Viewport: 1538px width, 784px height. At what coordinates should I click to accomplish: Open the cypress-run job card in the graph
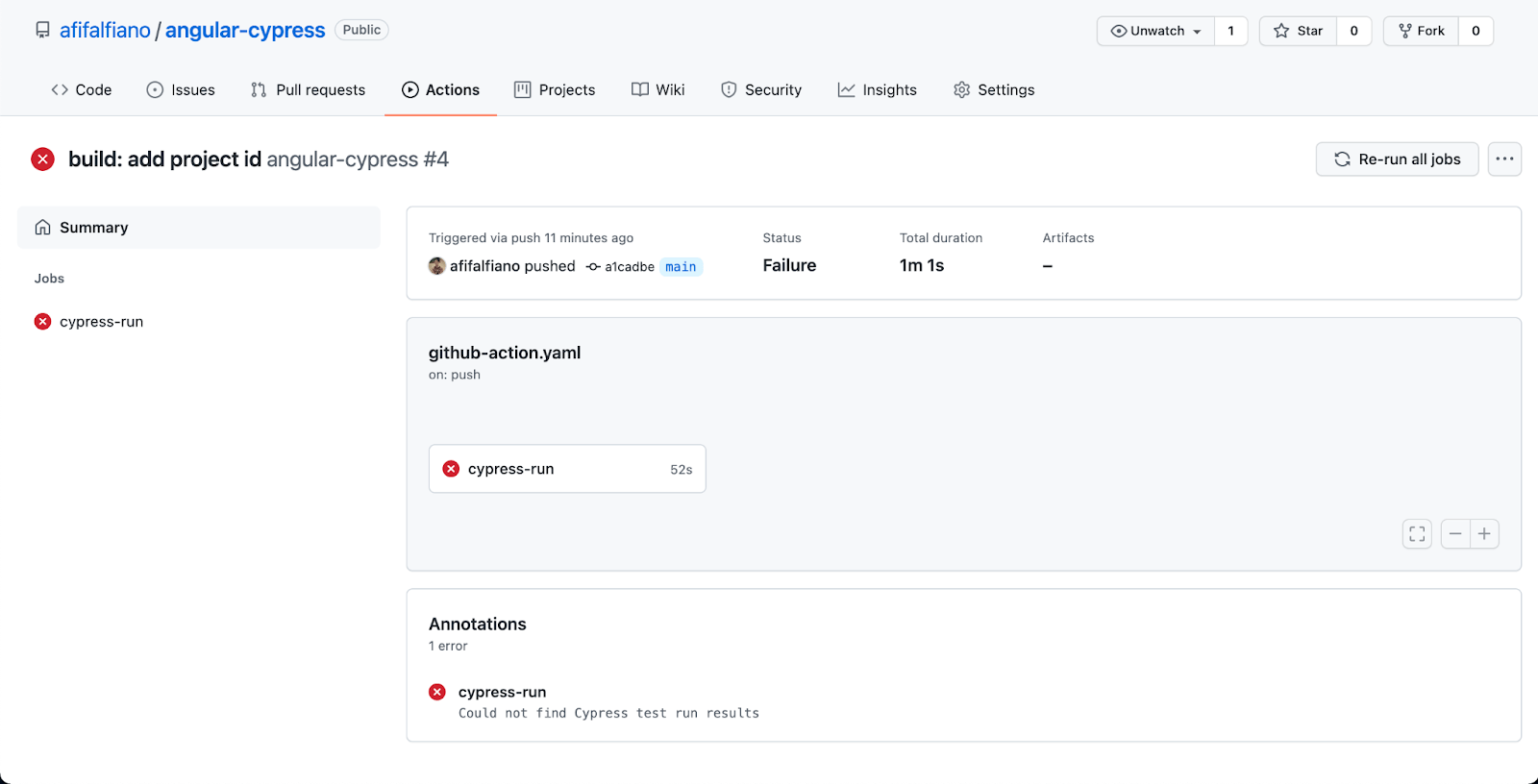pos(567,469)
